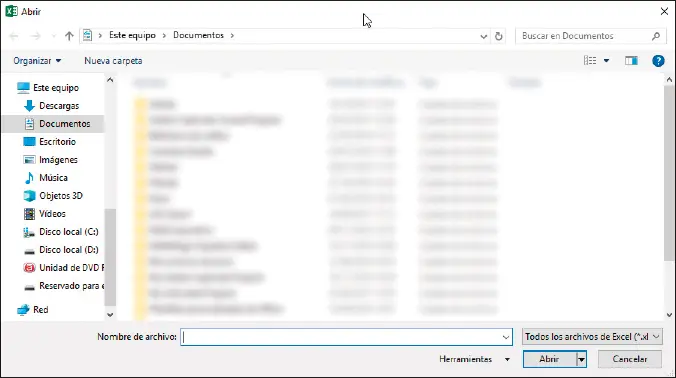The height and width of the screenshot is (378, 676).
Task: Click Documentos in the address path
Action: 198,35
